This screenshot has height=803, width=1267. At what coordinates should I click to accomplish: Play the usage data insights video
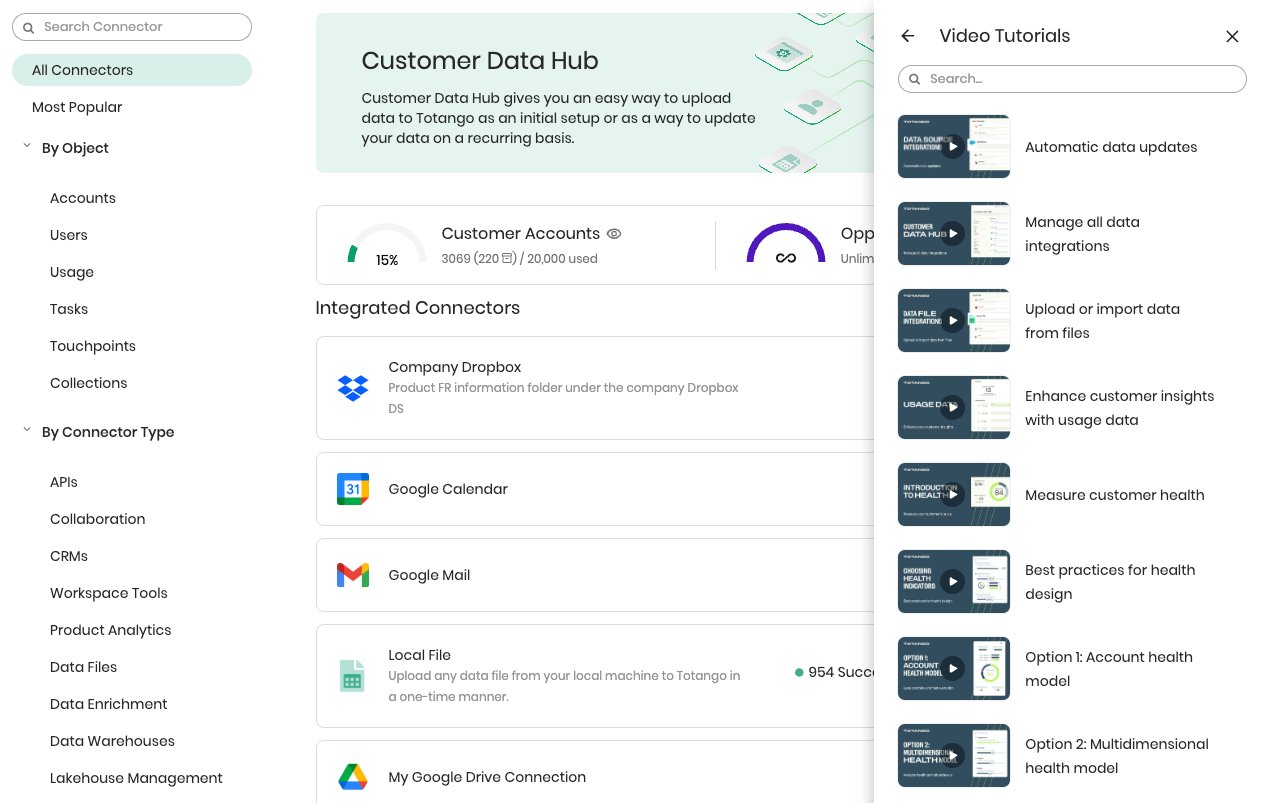[x=953, y=407]
